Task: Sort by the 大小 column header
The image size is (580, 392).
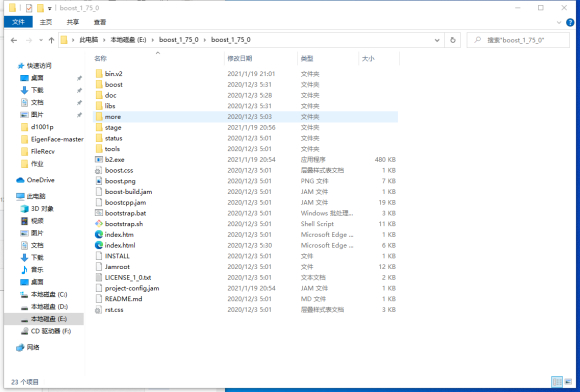Action: point(379,58)
